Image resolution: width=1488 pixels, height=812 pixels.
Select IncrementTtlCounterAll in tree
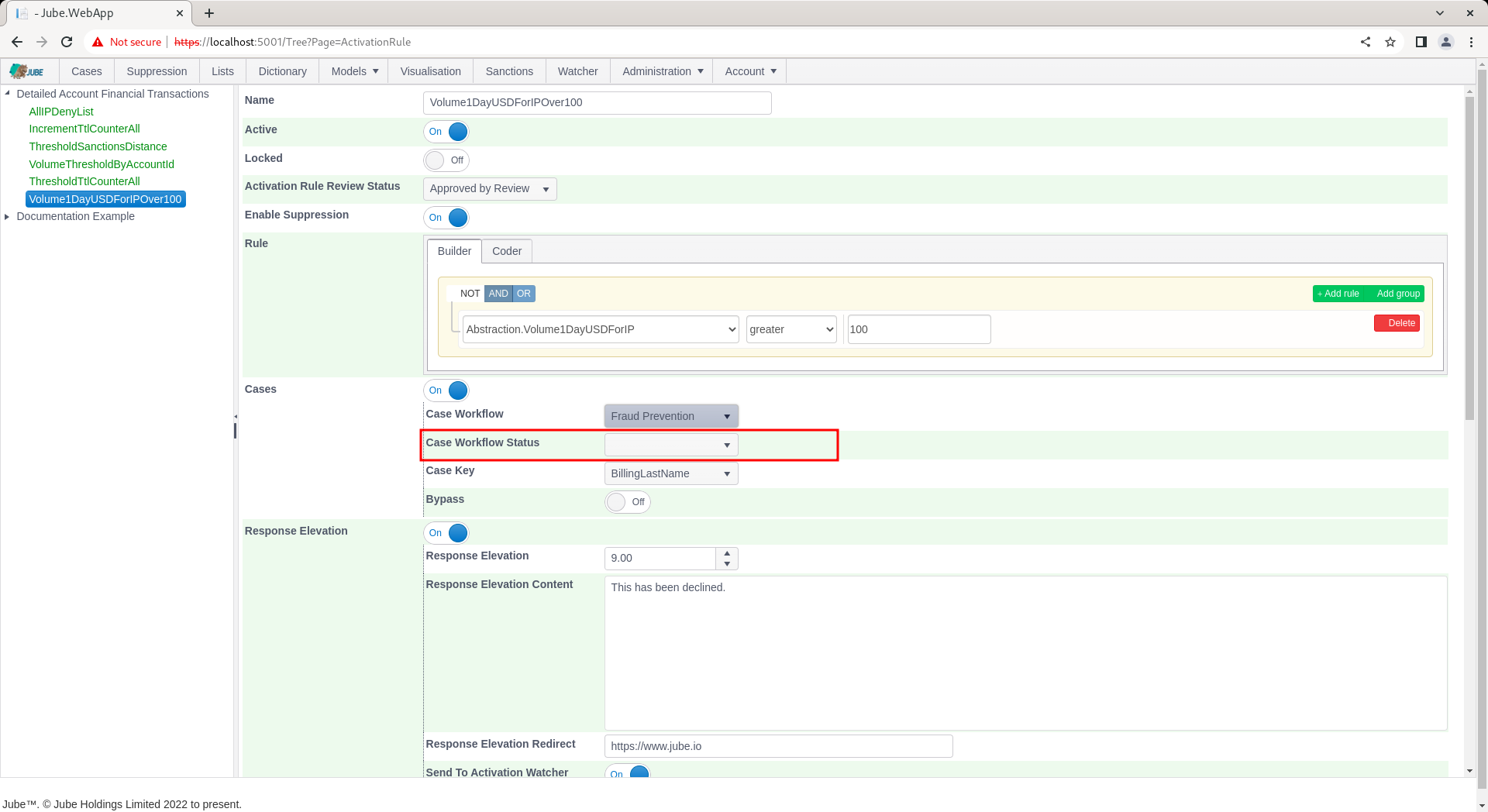click(84, 129)
